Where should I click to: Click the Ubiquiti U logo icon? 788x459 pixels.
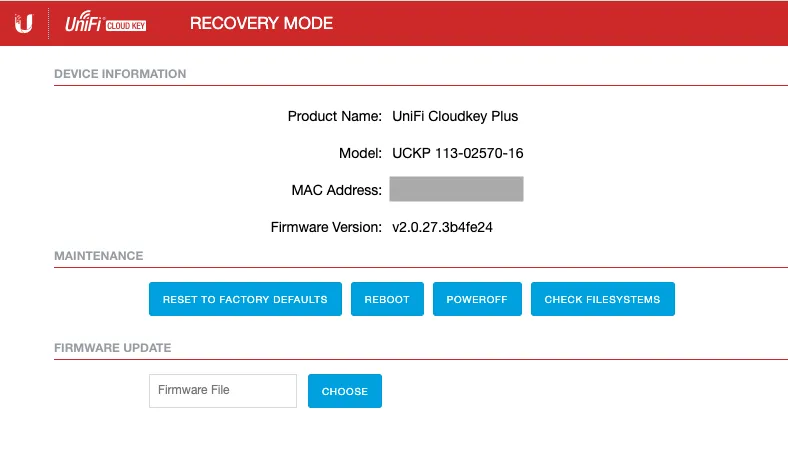point(24,23)
